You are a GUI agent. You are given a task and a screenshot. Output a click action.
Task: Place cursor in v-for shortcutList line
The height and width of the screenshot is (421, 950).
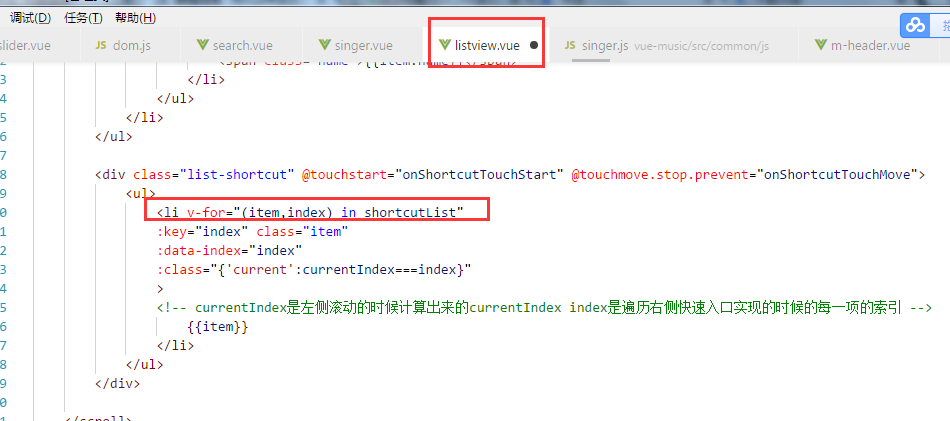point(310,212)
